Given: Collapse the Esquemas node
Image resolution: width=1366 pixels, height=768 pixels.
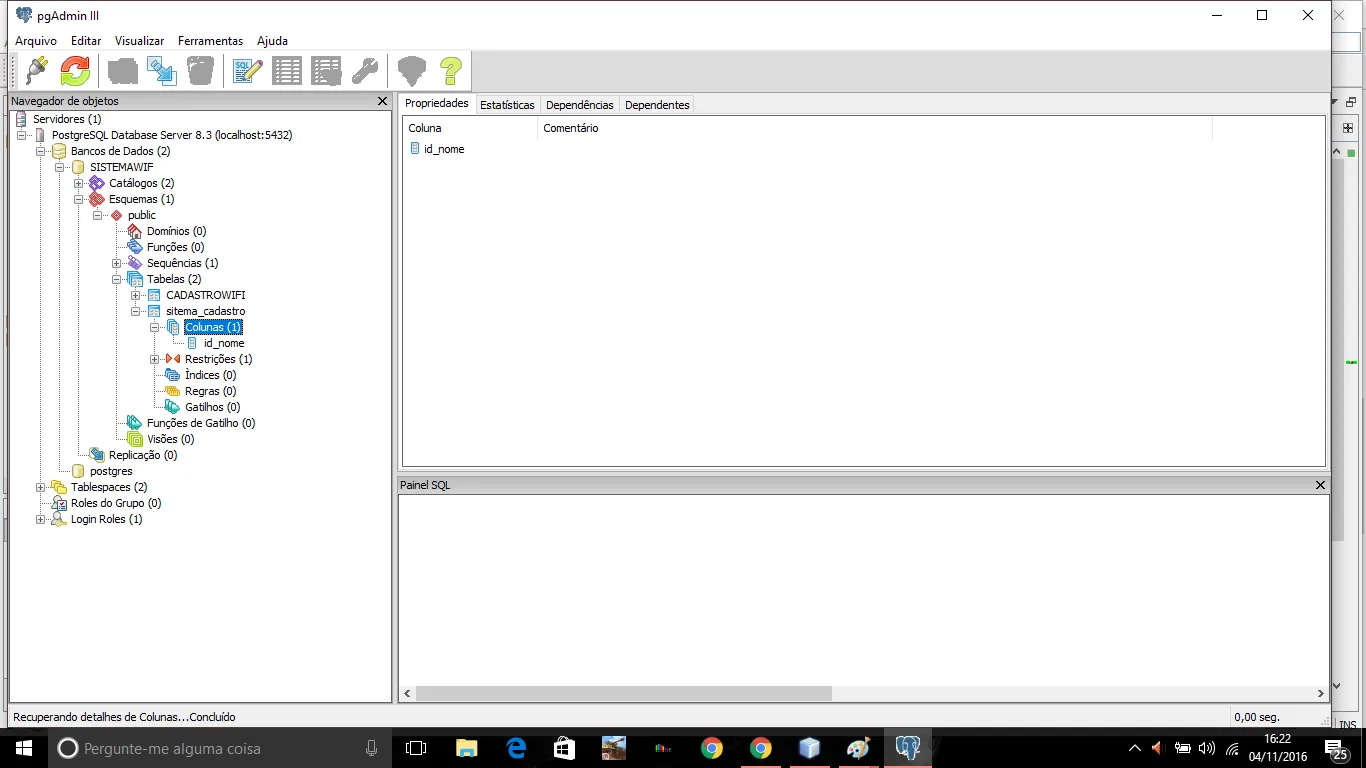Looking at the screenshot, I should point(78,199).
